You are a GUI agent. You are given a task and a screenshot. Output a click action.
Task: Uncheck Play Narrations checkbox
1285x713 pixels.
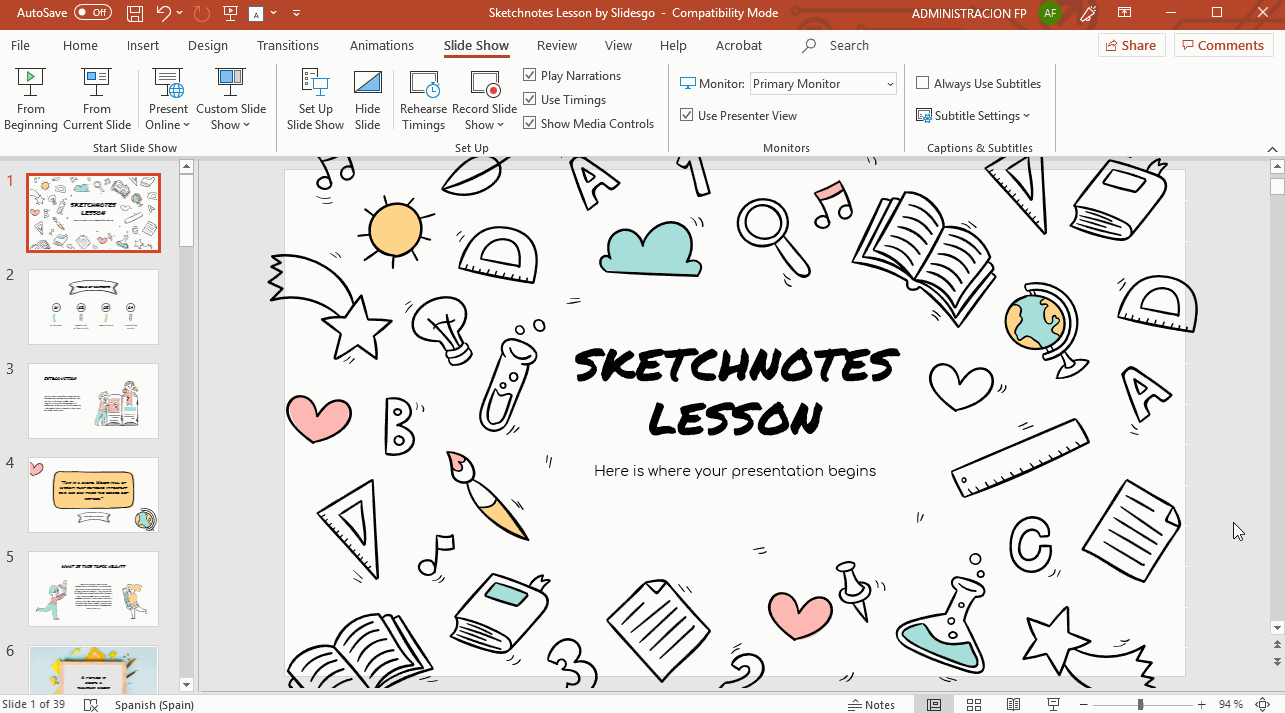(x=530, y=76)
